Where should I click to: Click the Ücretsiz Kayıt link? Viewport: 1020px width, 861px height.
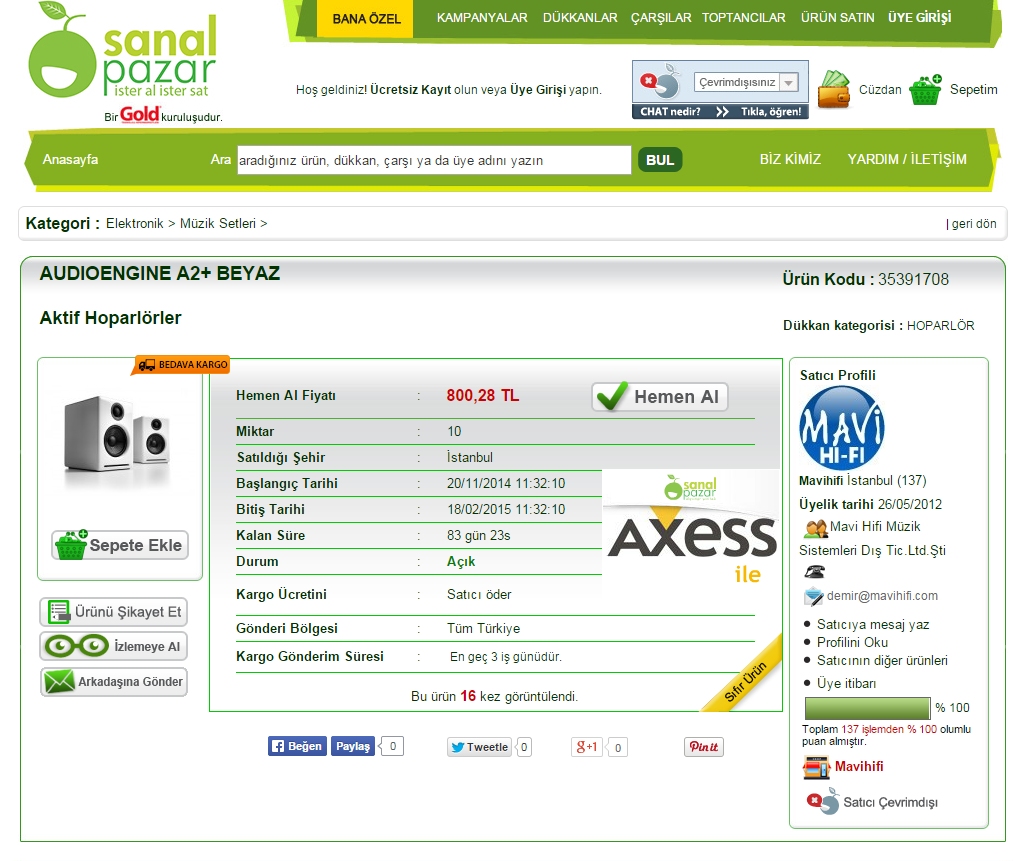[410, 90]
